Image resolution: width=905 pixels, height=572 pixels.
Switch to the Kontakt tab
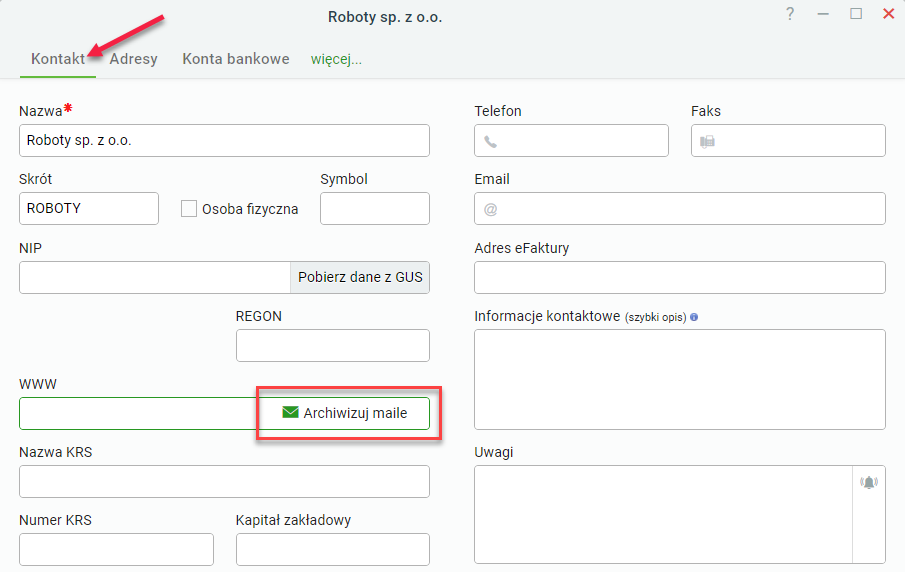(x=58, y=59)
